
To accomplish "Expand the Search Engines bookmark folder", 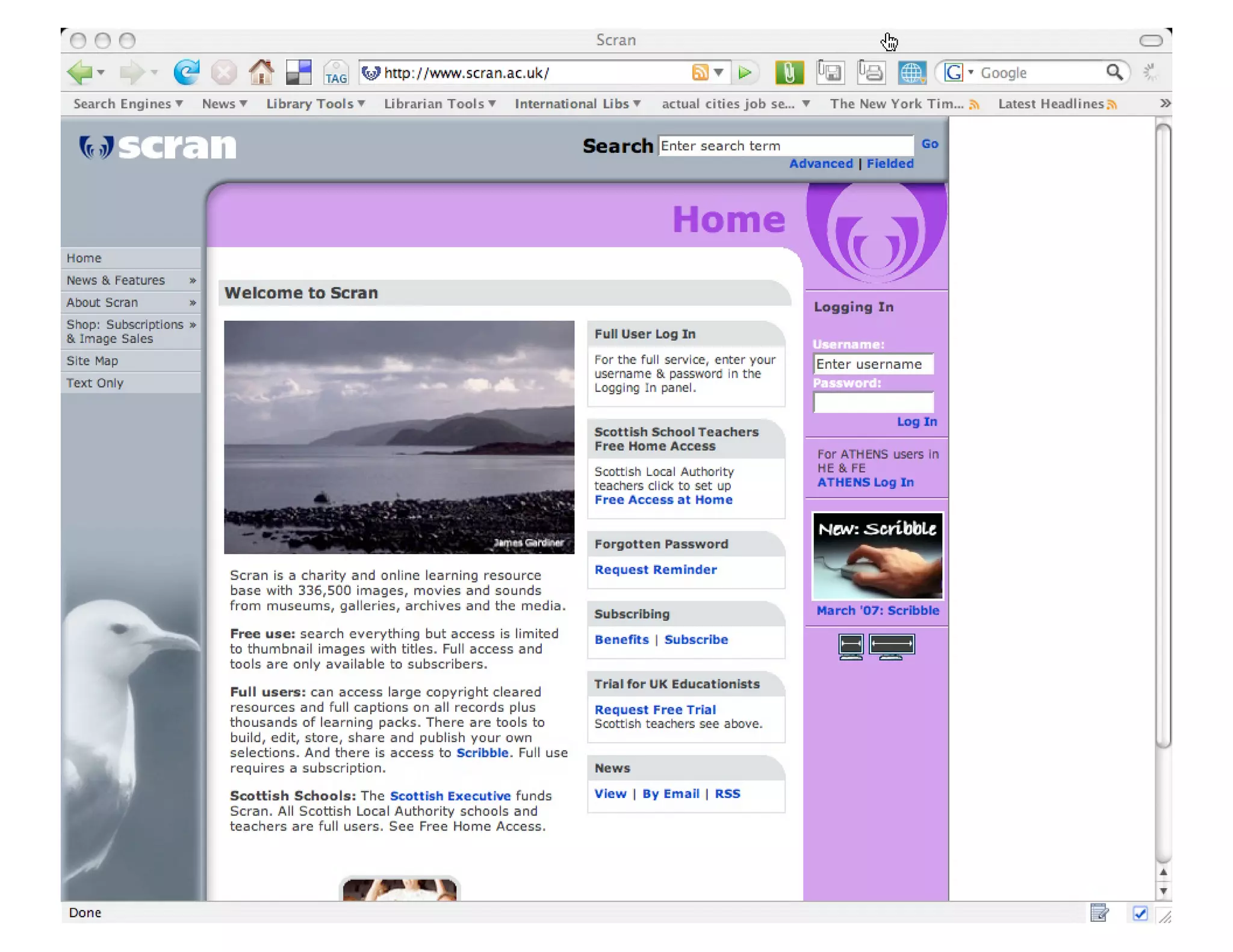I will (x=128, y=104).
